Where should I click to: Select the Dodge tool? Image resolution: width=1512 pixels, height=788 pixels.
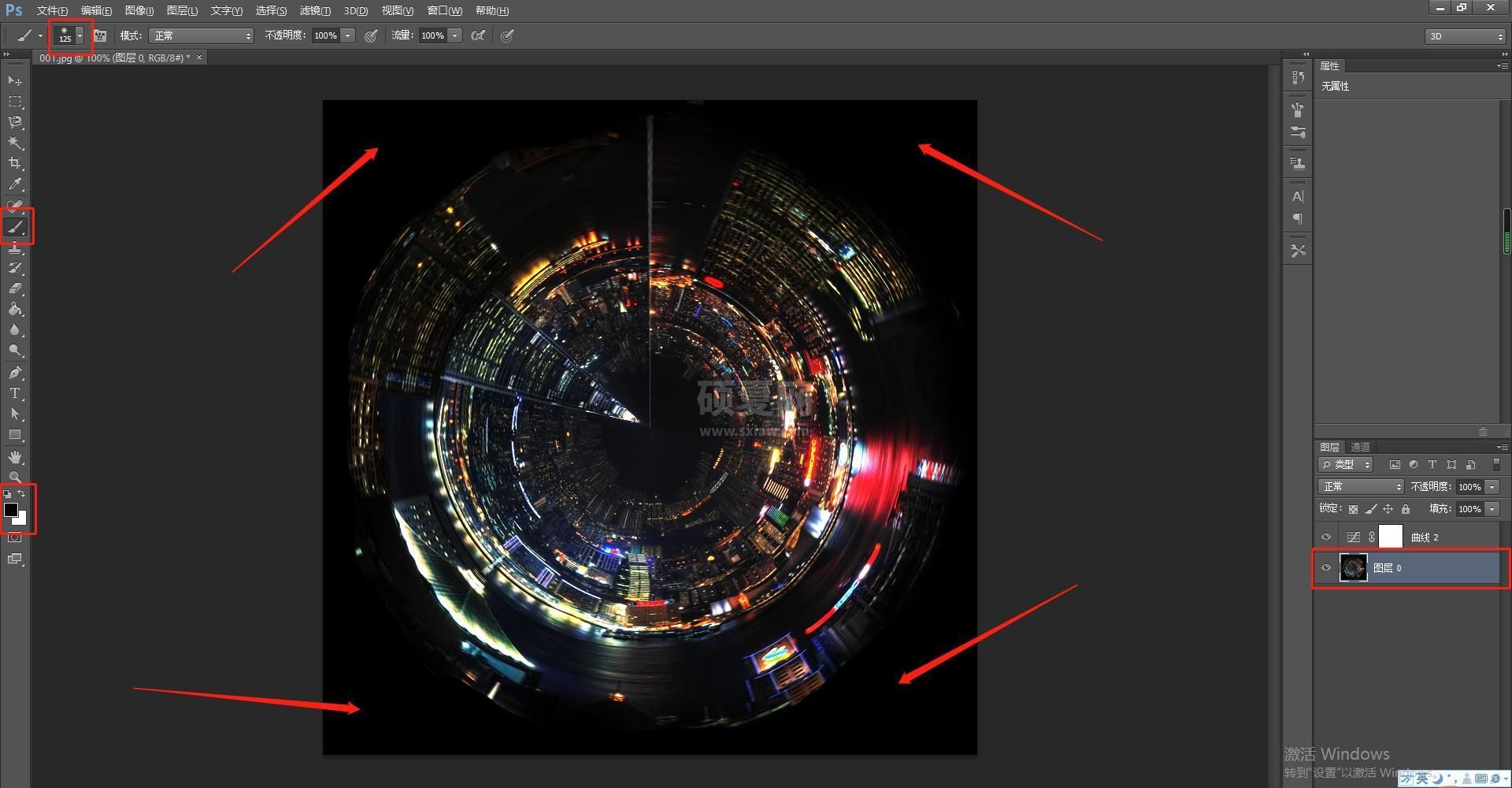pos(15,350)
